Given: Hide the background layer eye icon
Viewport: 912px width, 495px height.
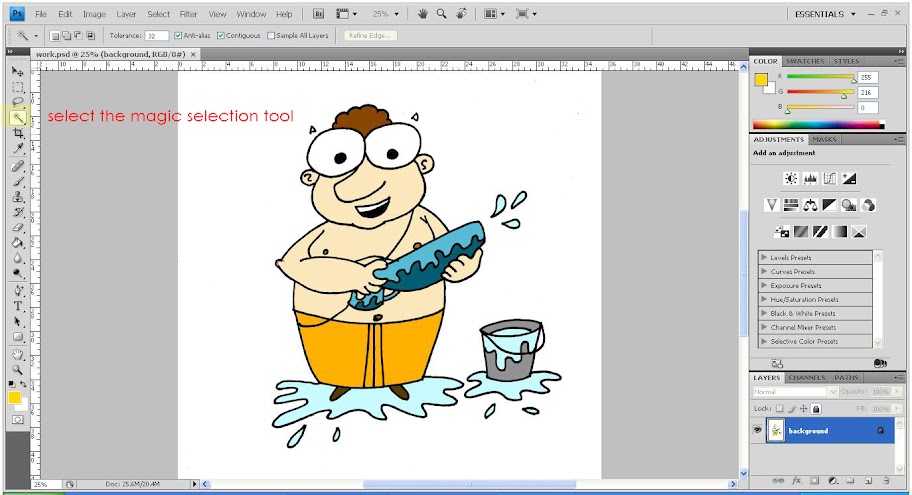Looking at the screenshot, I should click(x=757, y=430).
